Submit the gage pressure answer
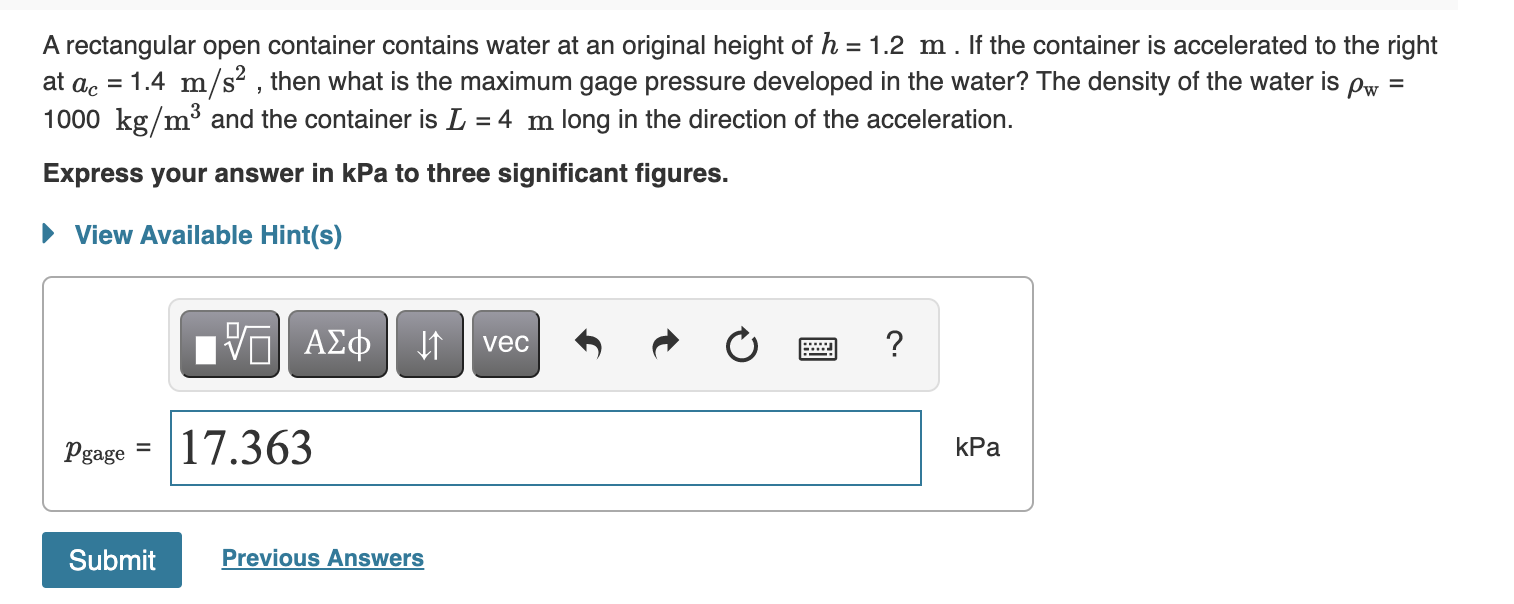1514x604 pixels. tap(111, 560)
